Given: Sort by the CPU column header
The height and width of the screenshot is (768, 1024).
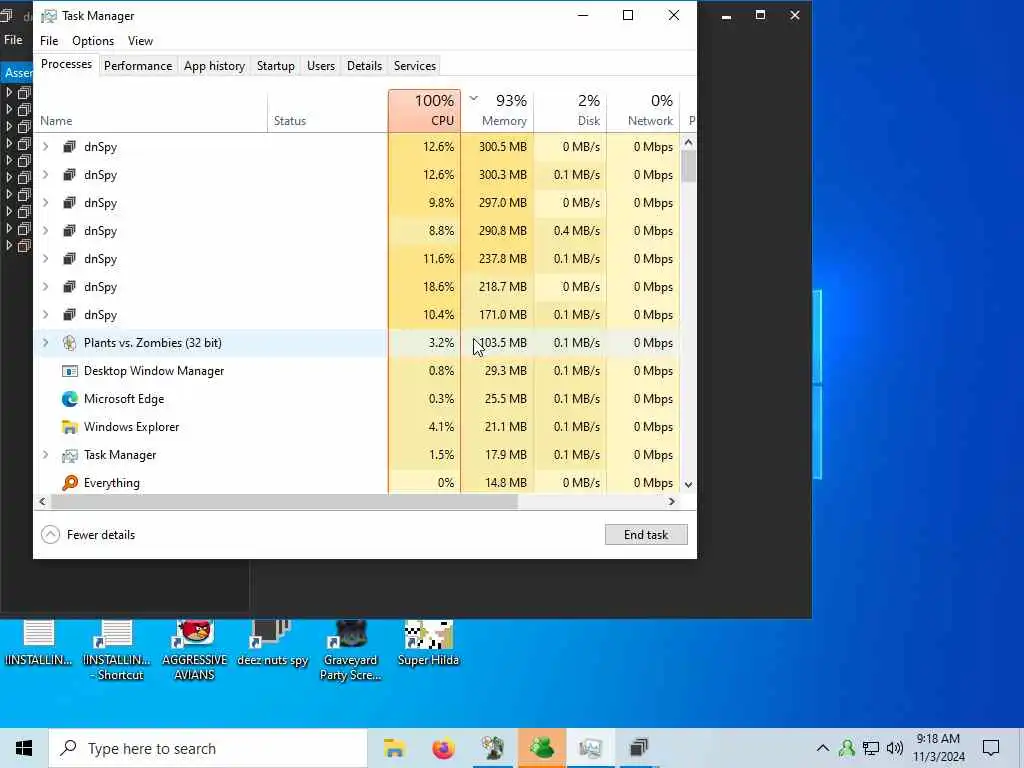Looking at the screenshot, I should pyautogui.click(x=424, y=111).
